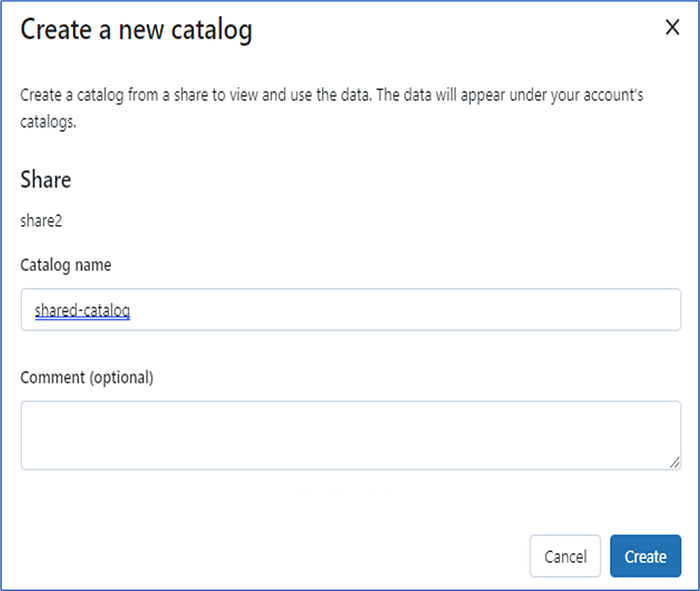This screenshot has width=700, height=591.
Task: Click the word name in Catalog name label
Action: (x=91, y=265)
